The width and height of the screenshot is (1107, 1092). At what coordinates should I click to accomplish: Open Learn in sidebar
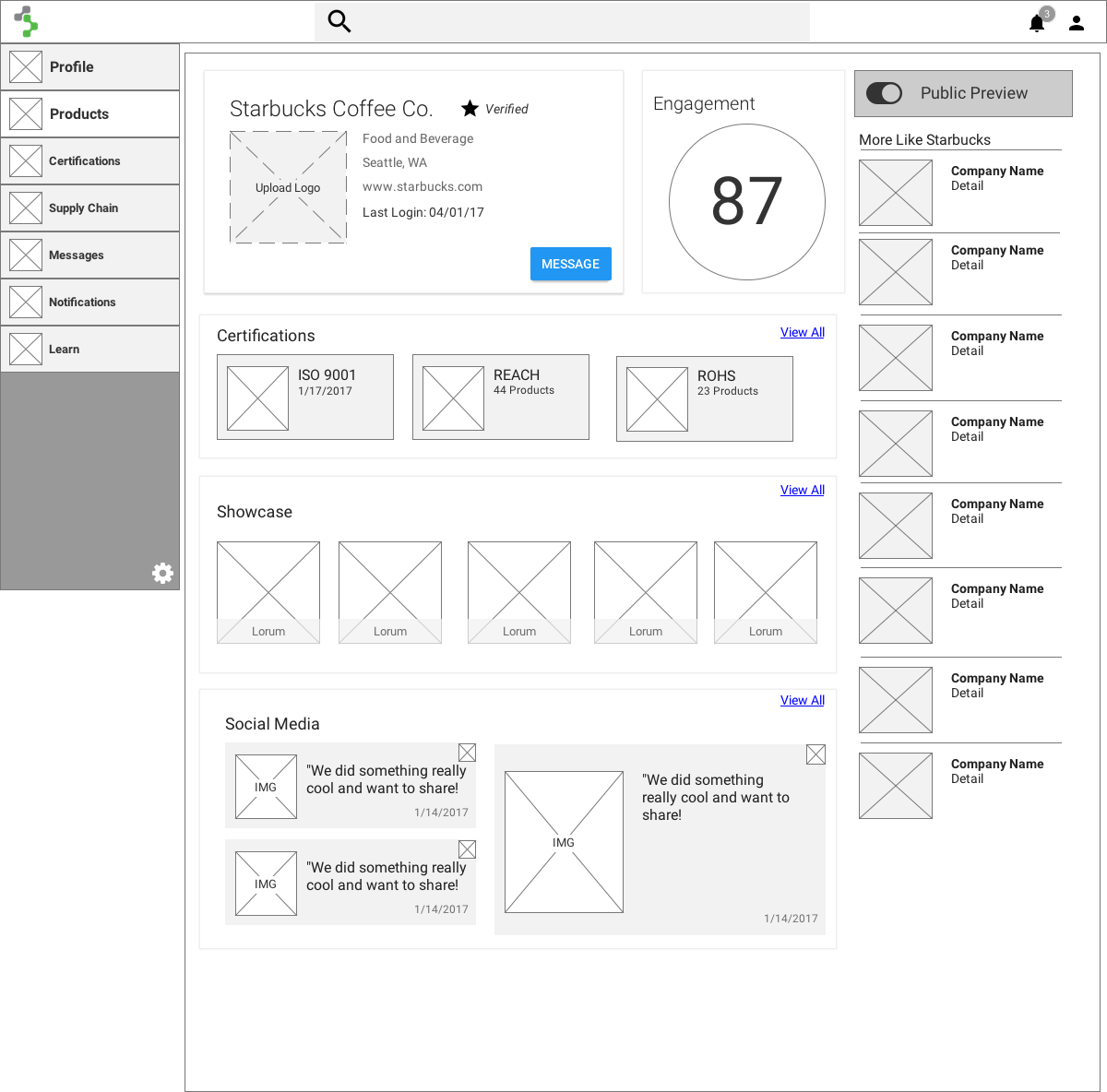(90, 349)
